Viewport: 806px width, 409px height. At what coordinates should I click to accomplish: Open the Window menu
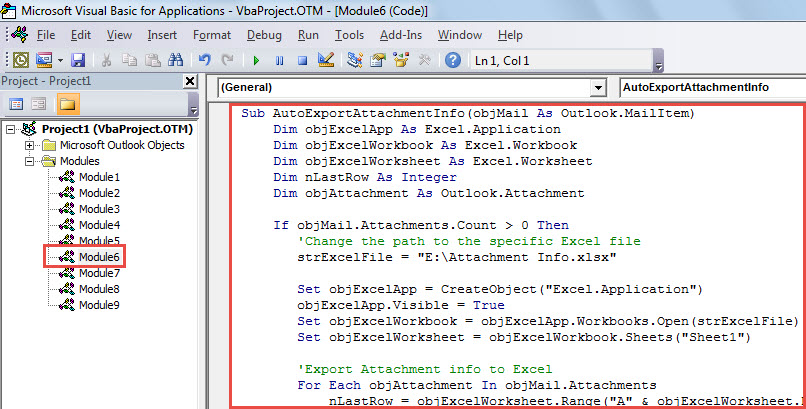pos(460,35)
